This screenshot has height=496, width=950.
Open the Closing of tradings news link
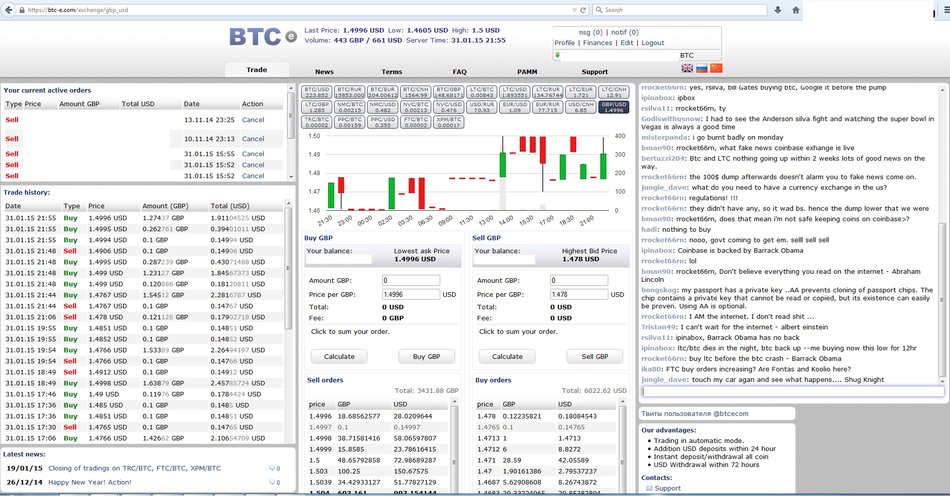[x=135, y=468]
